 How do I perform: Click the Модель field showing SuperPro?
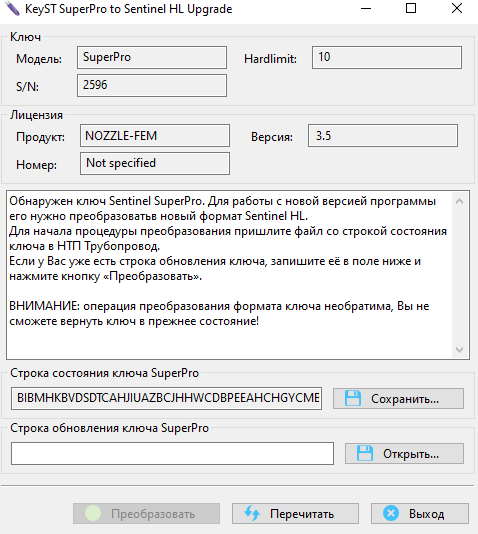[x=152, y=58]
